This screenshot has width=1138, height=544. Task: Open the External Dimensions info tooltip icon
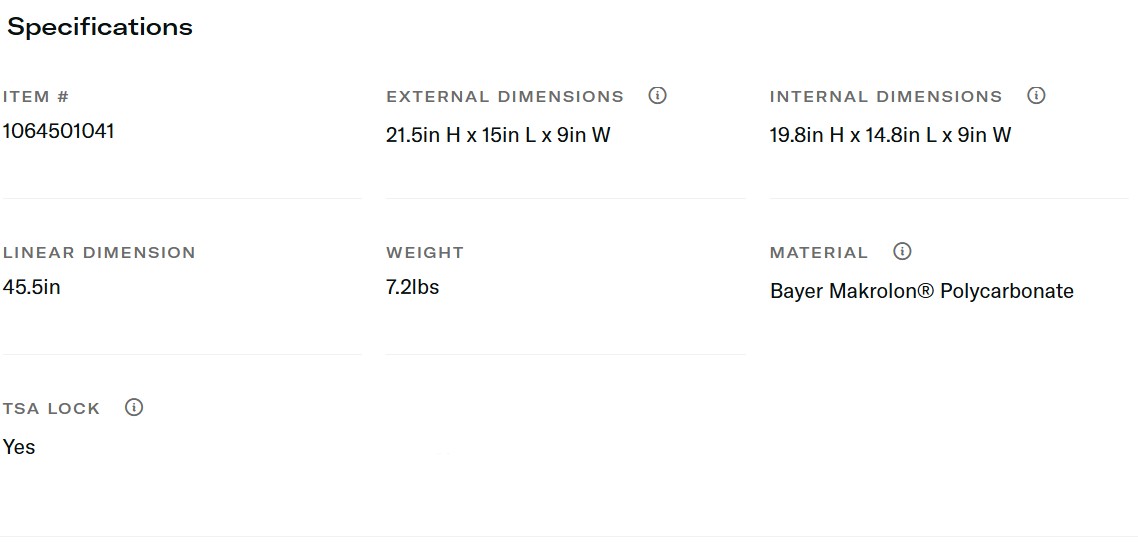pos(657,96)
